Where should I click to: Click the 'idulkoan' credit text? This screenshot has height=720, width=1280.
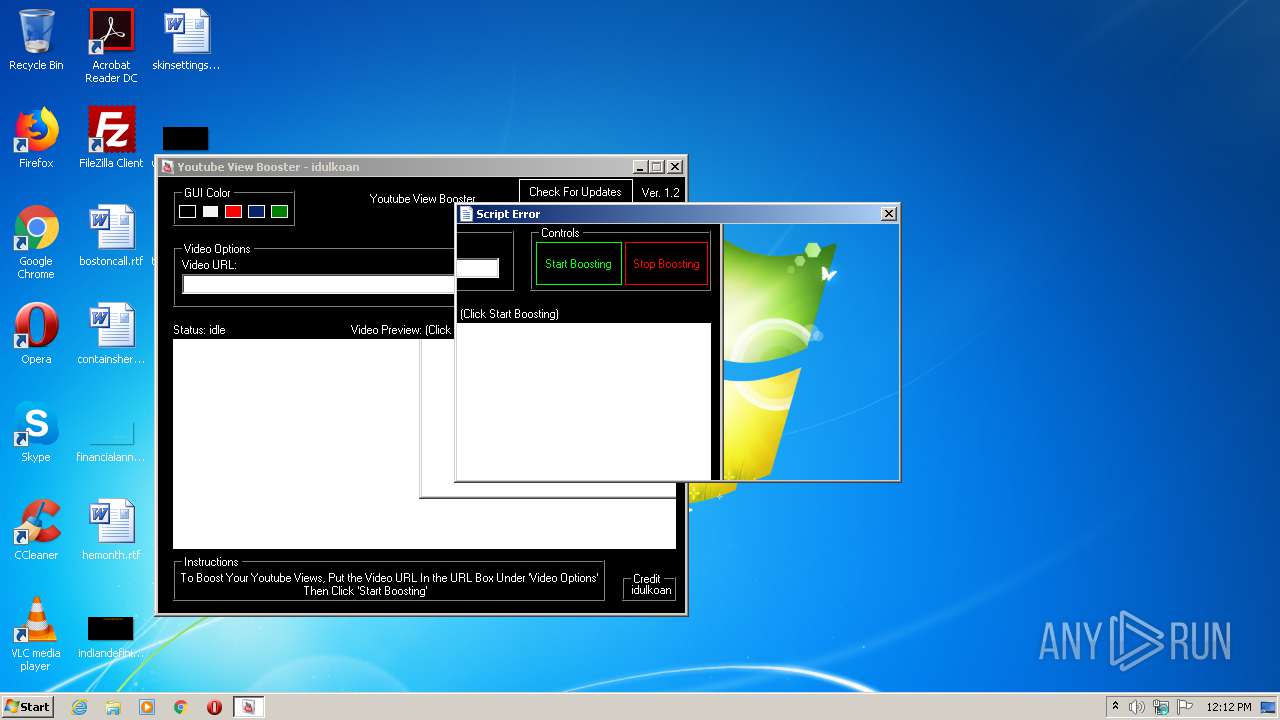coord(651,590)
